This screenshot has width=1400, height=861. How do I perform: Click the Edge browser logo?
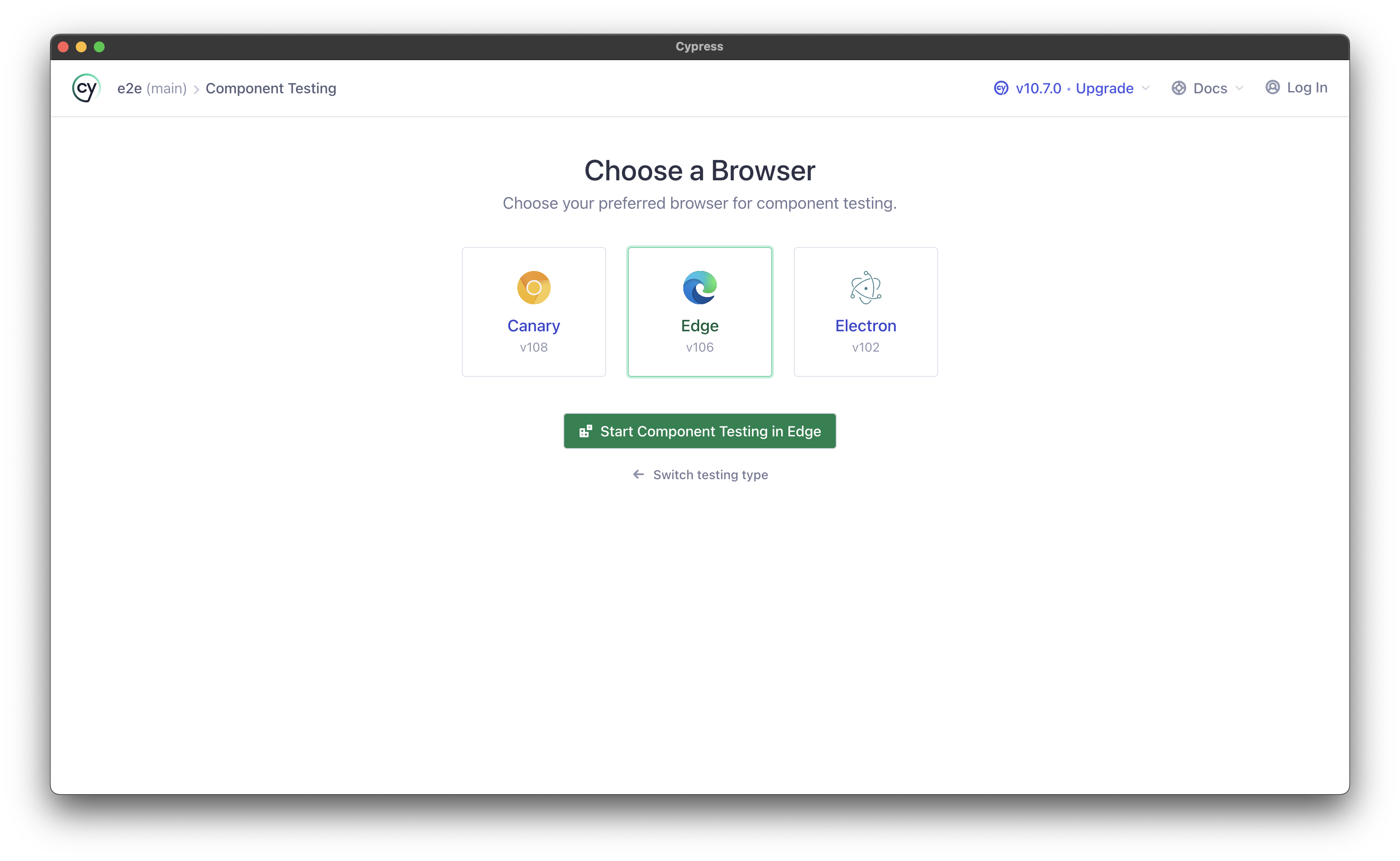699,287
